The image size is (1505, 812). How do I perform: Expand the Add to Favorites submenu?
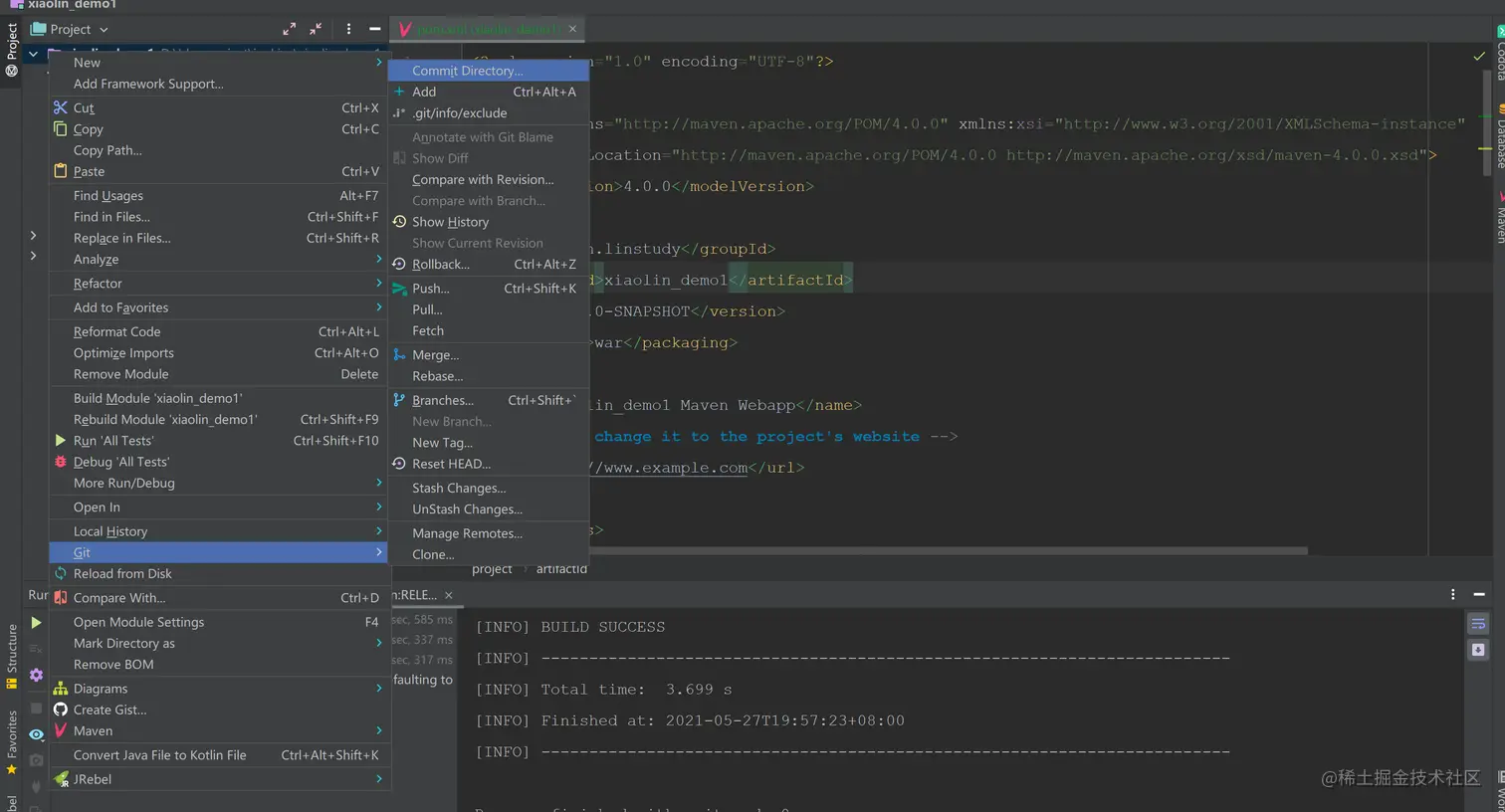click(219, 307)
